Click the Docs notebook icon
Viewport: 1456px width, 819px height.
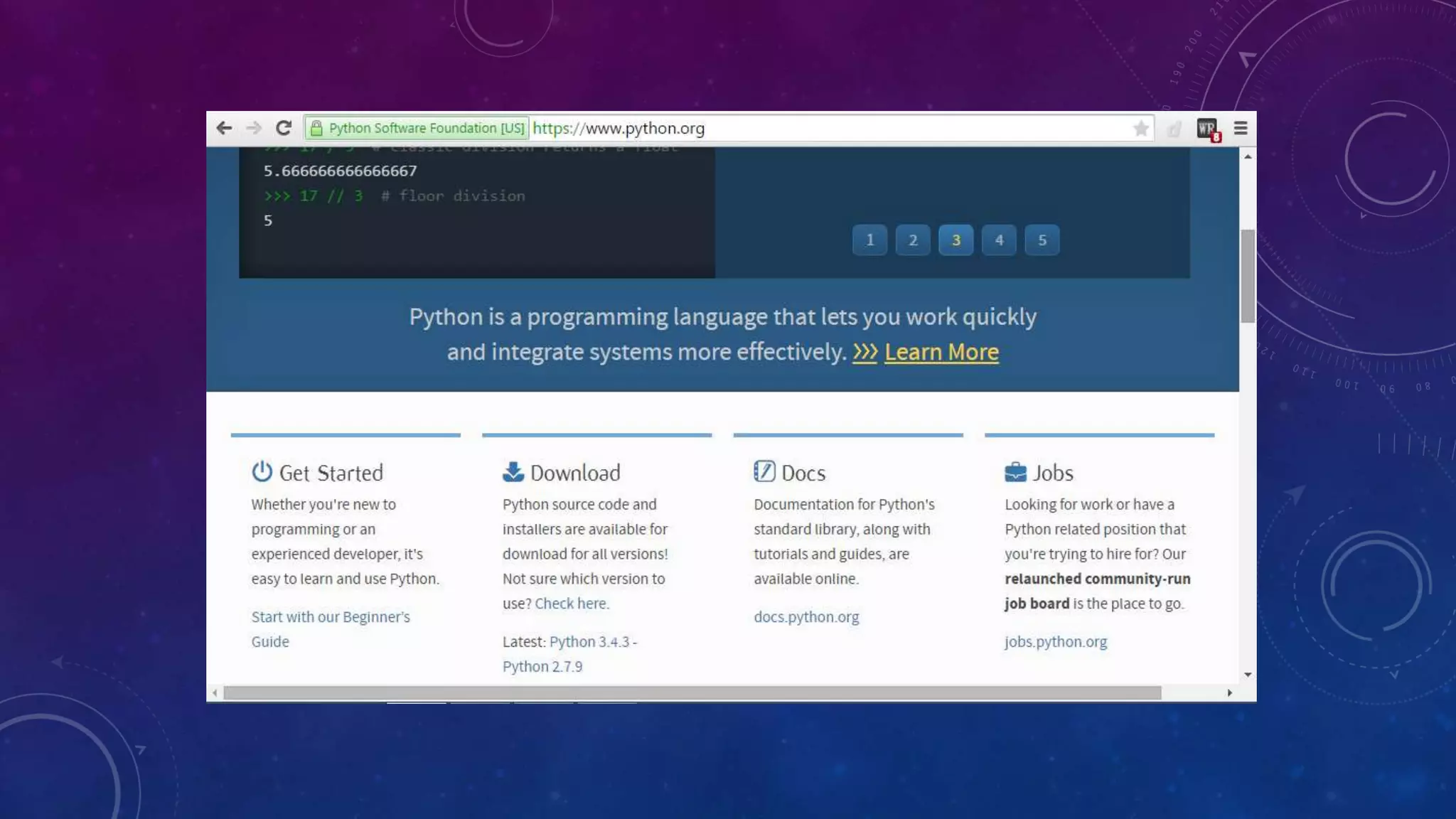coord(764,471)
